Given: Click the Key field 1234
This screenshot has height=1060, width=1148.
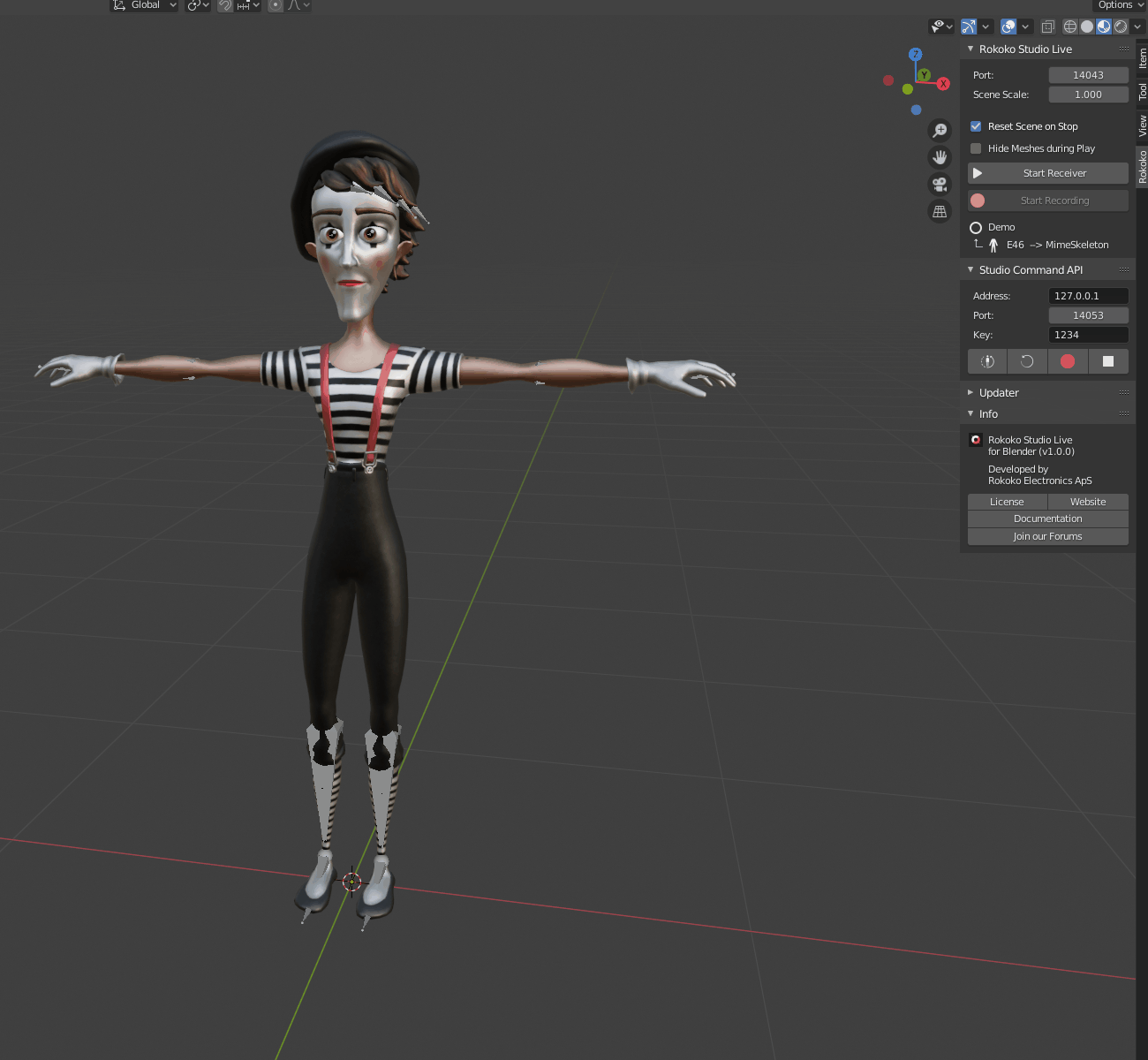Looking at the screenshot, I should tap(1088, 335).
